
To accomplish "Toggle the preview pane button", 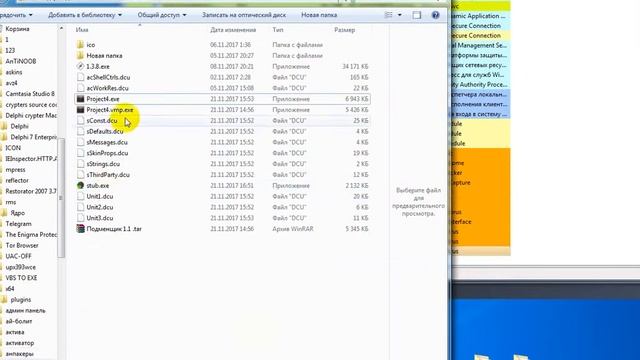I will click(416, 15).
